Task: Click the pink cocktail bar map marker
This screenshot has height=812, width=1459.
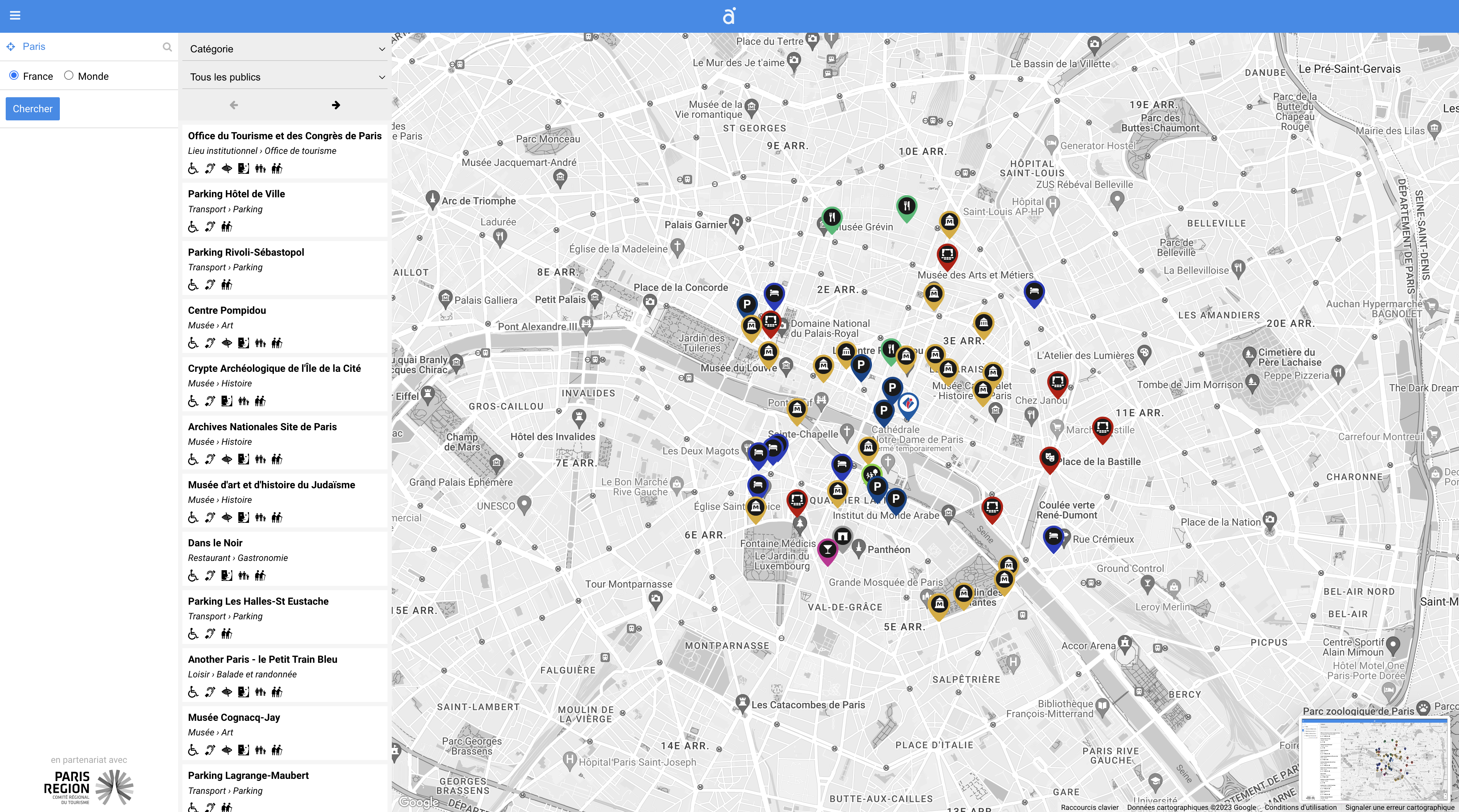Action: point(827,551)
